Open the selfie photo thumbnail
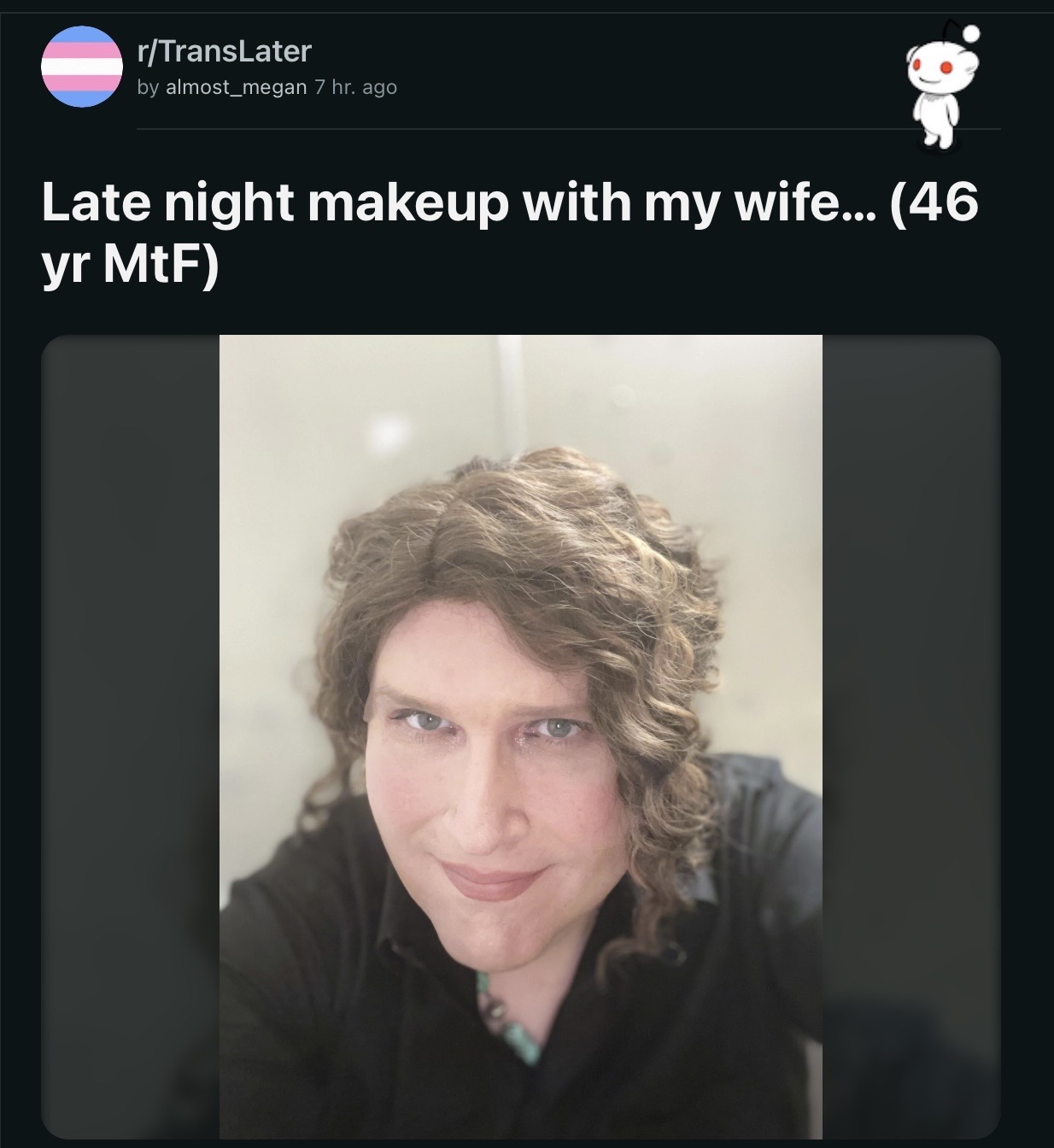Image resolution: width=1054 pixels, height=1148 pixels. pyautogui.click(x=521, y=736)
